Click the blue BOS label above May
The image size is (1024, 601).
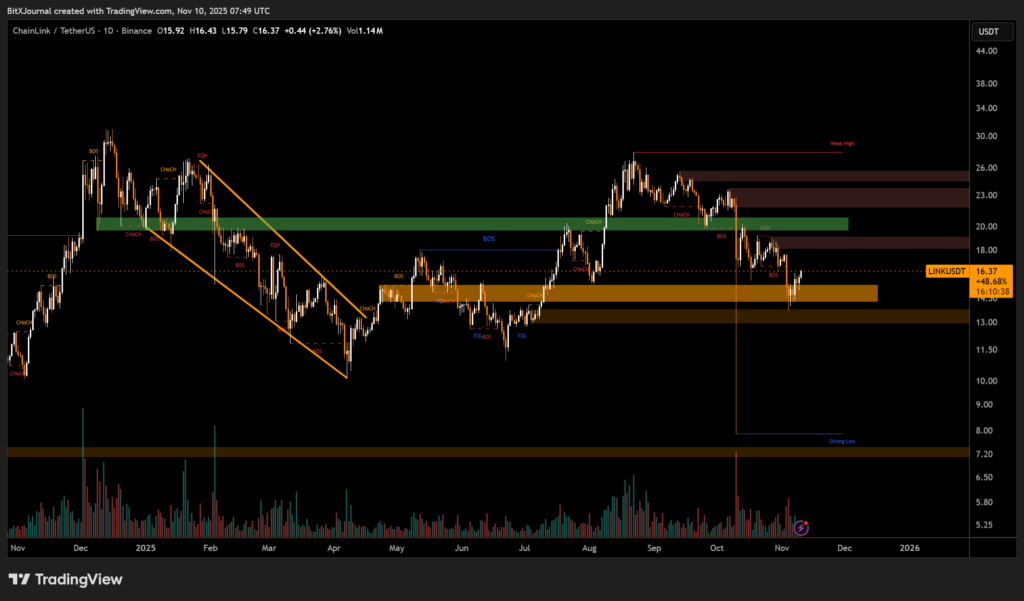click(488, 239)
